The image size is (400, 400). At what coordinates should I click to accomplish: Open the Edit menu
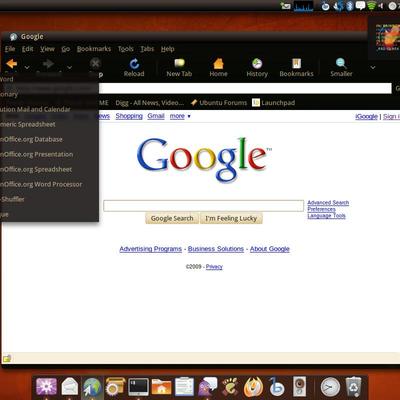pos(27,49)
